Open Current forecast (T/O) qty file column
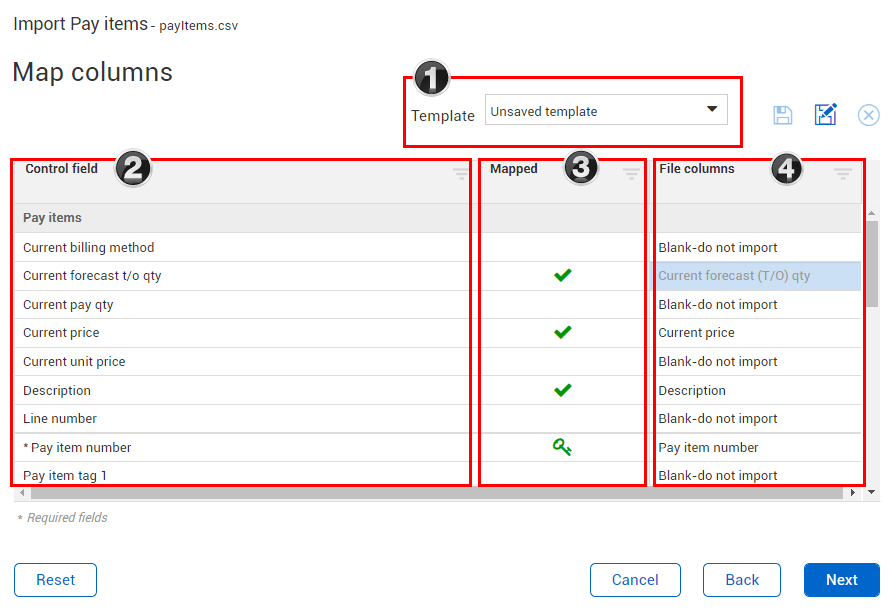The image size is (896, 612). pos(756,276)
